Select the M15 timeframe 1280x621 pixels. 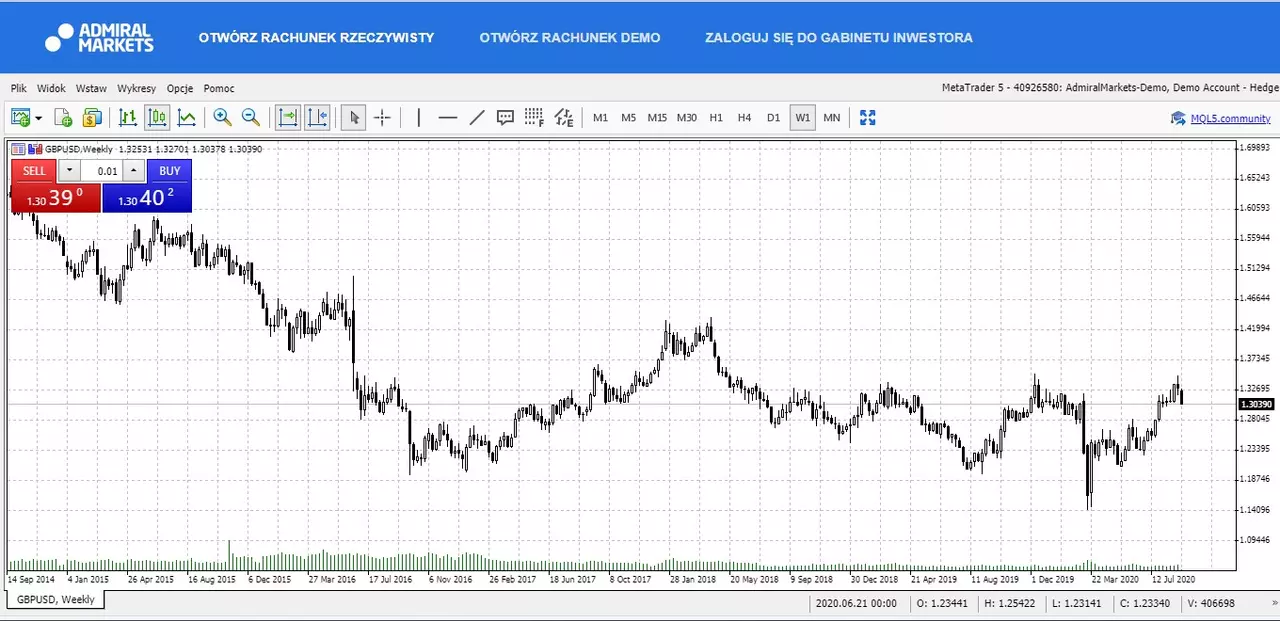click(657, 117)
